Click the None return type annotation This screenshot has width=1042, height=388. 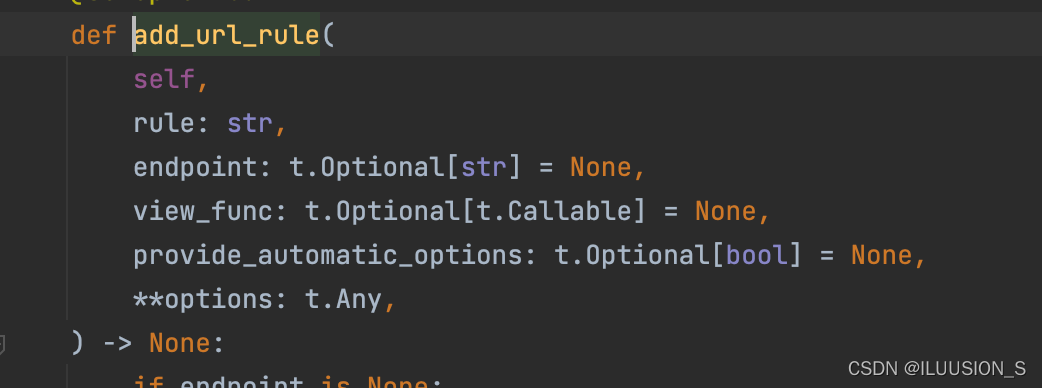(x=179, y=343)
